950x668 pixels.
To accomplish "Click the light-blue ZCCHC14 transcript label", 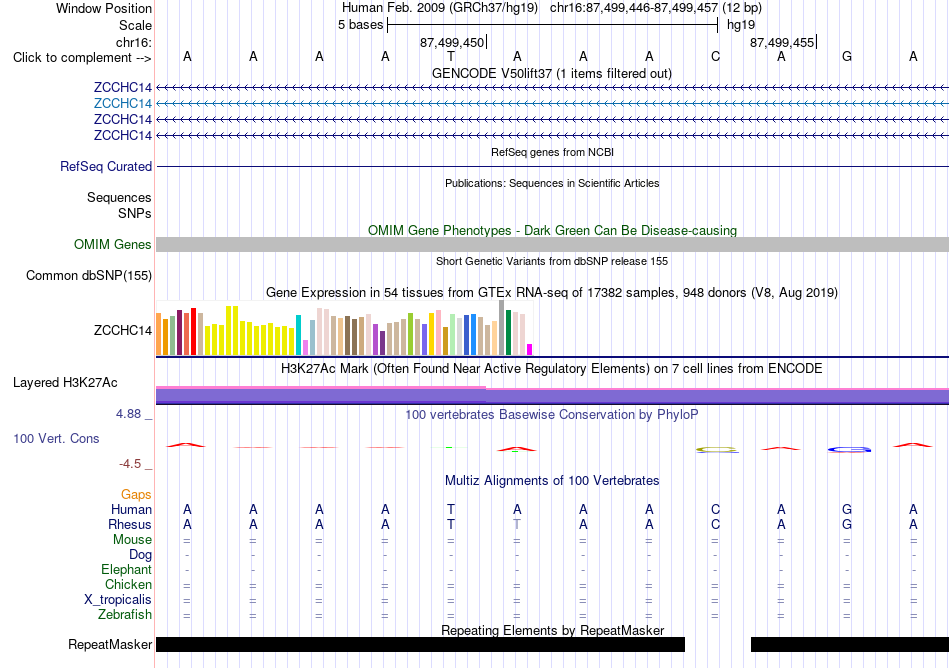I will (122, 104).
